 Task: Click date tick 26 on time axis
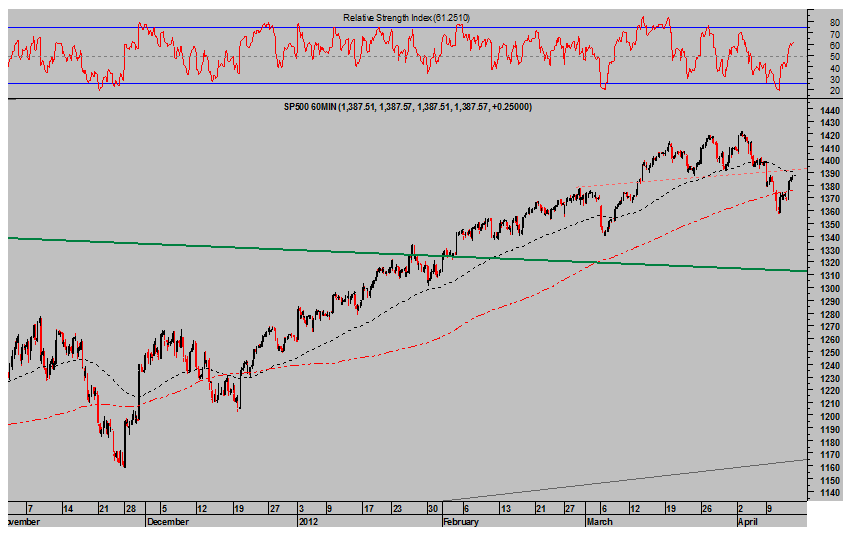tap(706, 509)
